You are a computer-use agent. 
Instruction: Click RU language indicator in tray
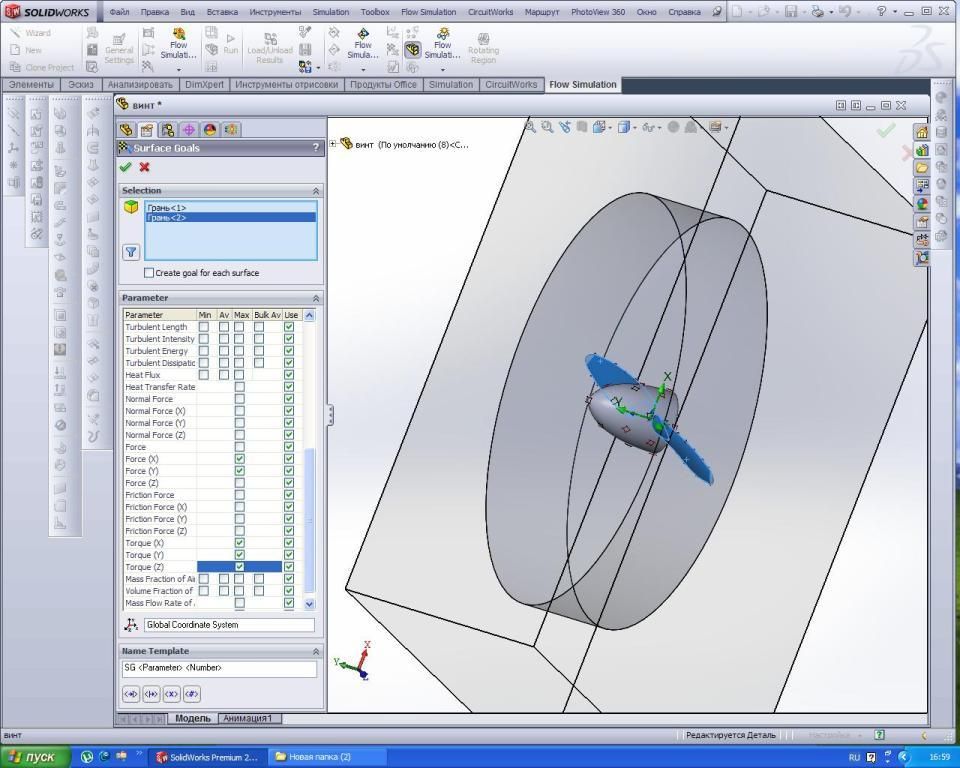(x=854, y=758)
